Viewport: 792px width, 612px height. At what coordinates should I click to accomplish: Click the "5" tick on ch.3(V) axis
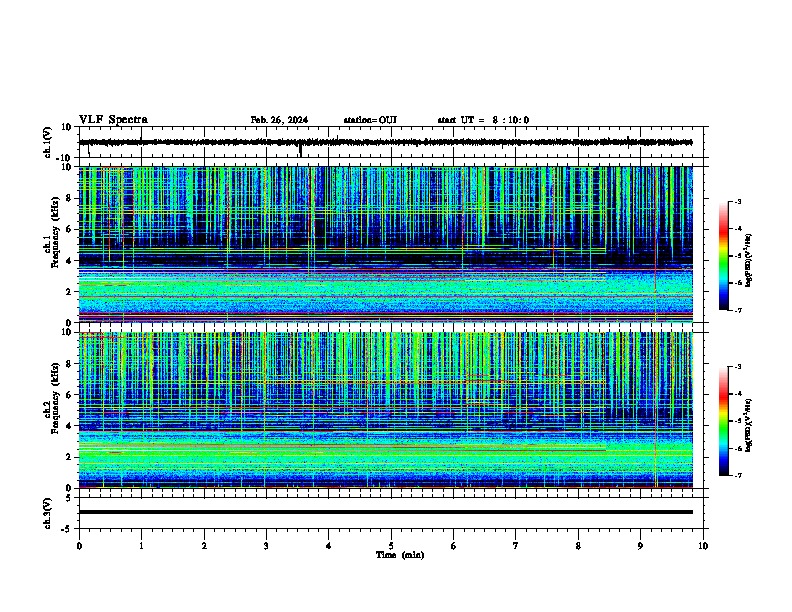tap(69, 497)
